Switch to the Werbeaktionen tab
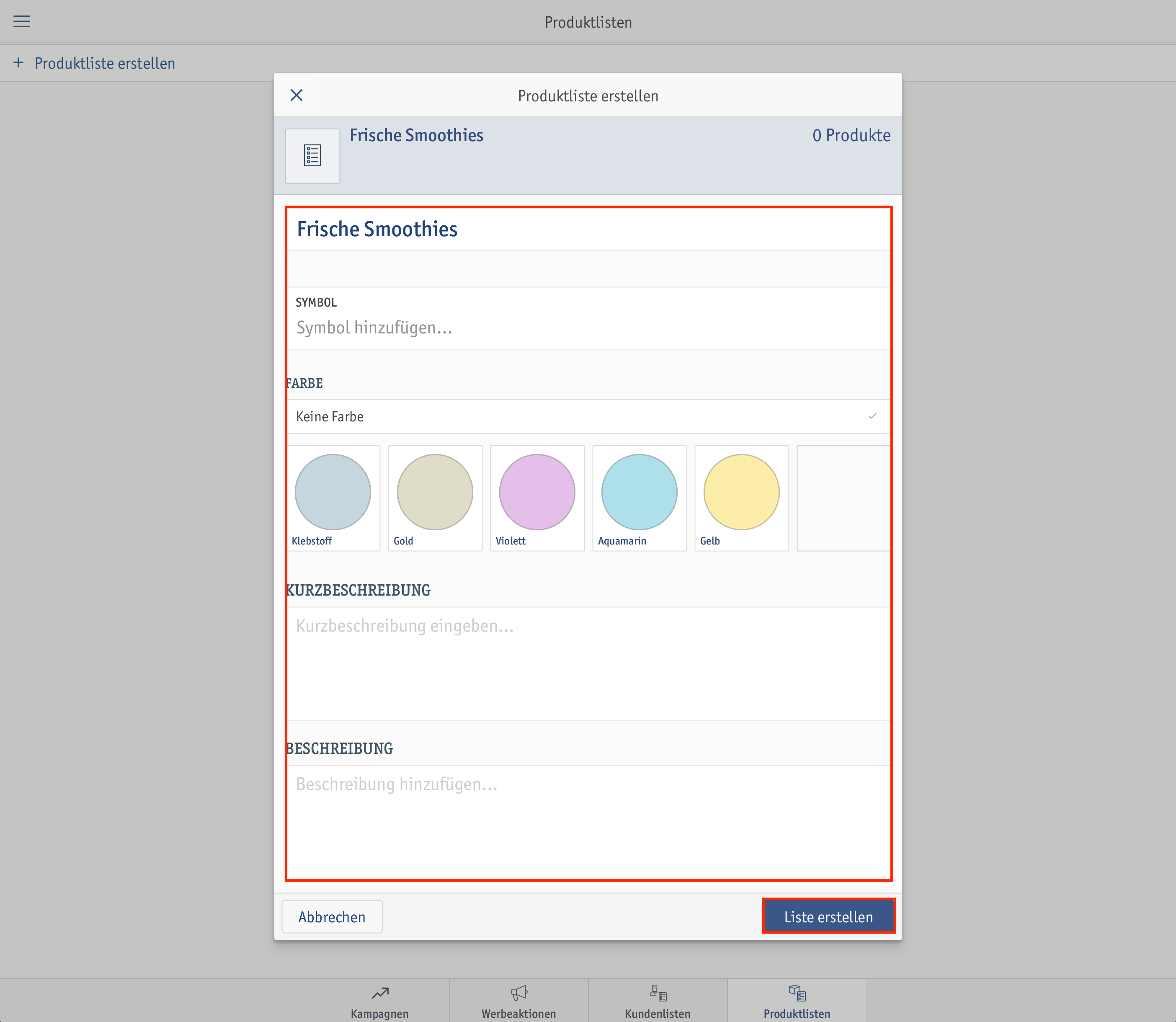Screen dimensions: 1176x1022 519,1001
